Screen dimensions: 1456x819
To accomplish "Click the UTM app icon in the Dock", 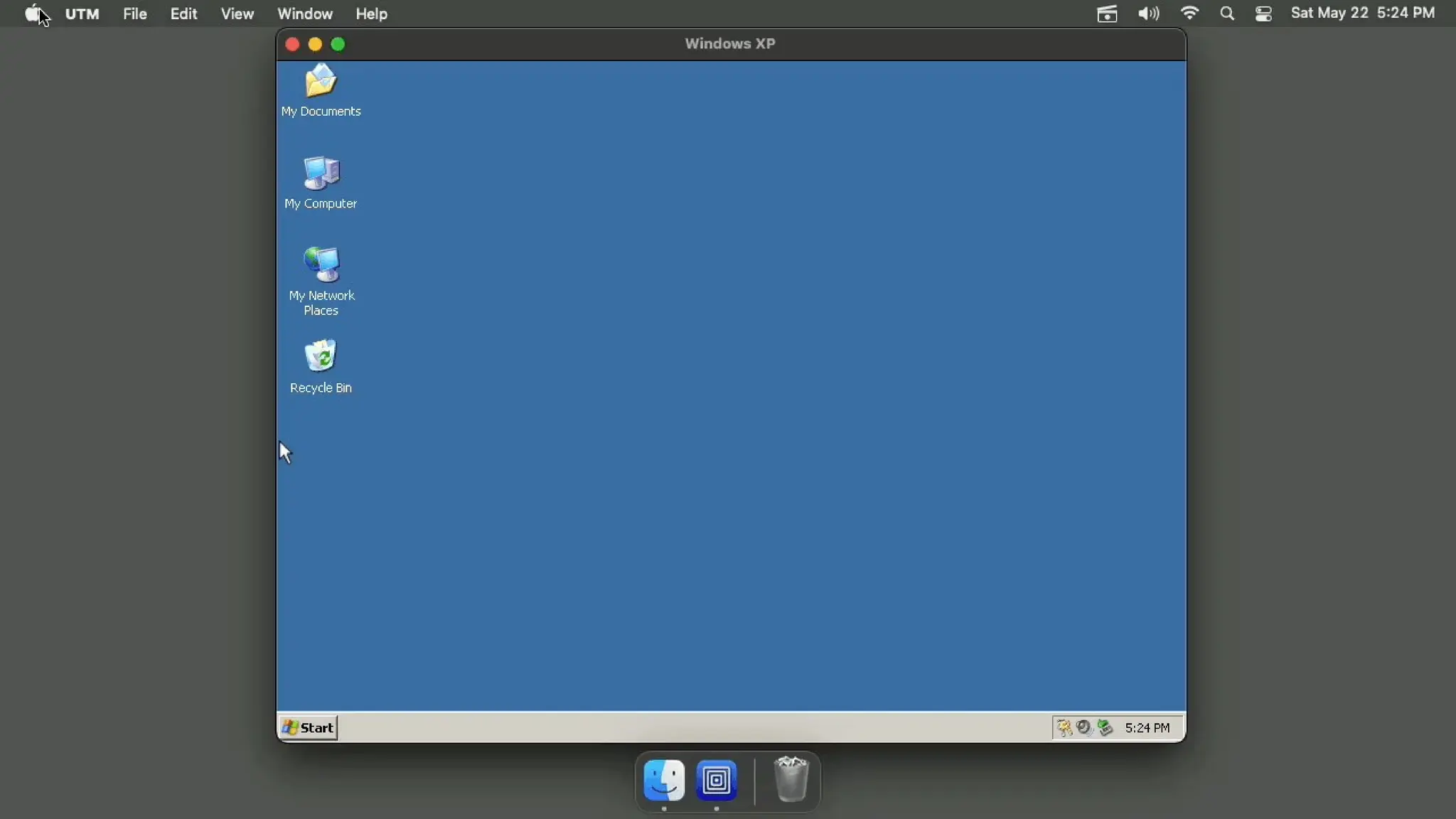I will 717,781.
